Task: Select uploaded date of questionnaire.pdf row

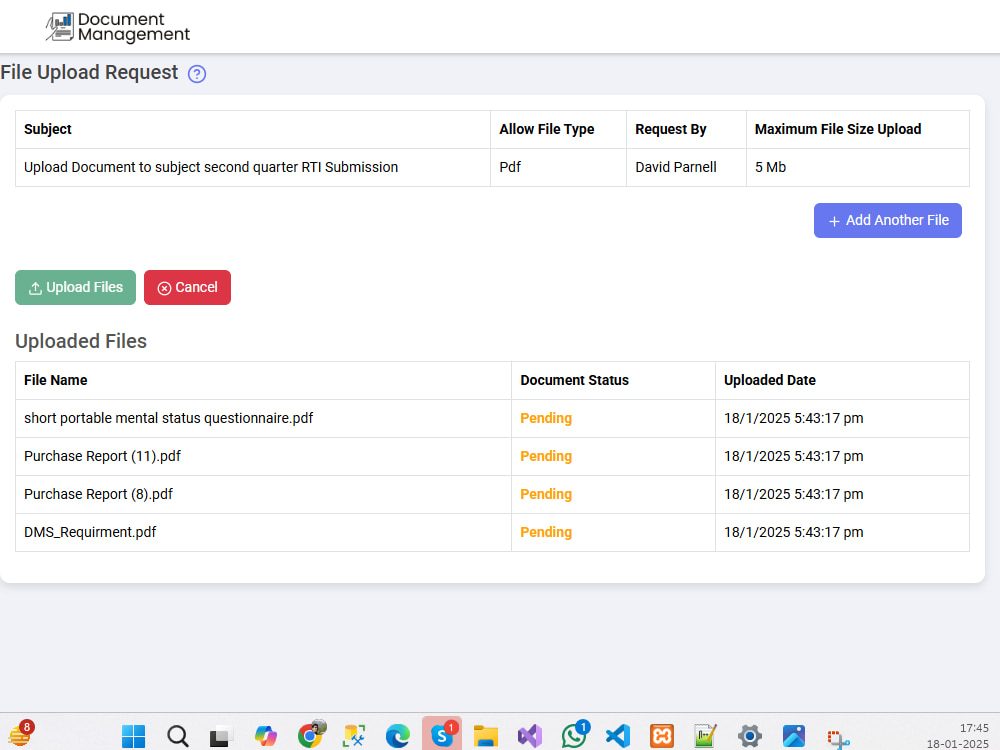Action: tap(793, 418)
